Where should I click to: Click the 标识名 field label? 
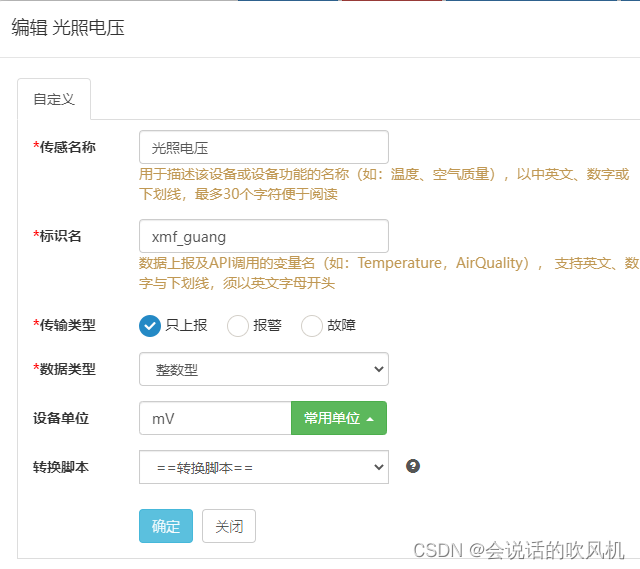(57, 236)
